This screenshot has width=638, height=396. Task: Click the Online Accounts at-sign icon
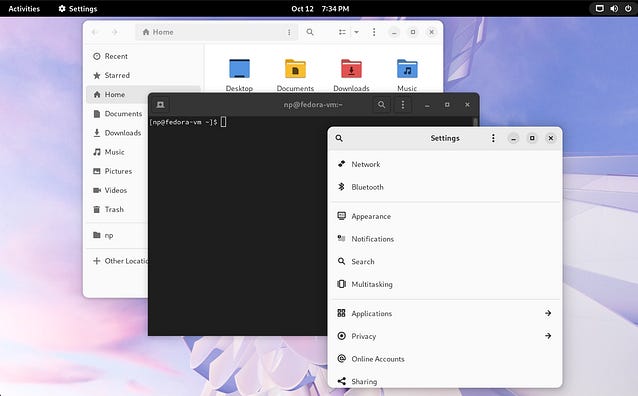[x=341, y=359]
